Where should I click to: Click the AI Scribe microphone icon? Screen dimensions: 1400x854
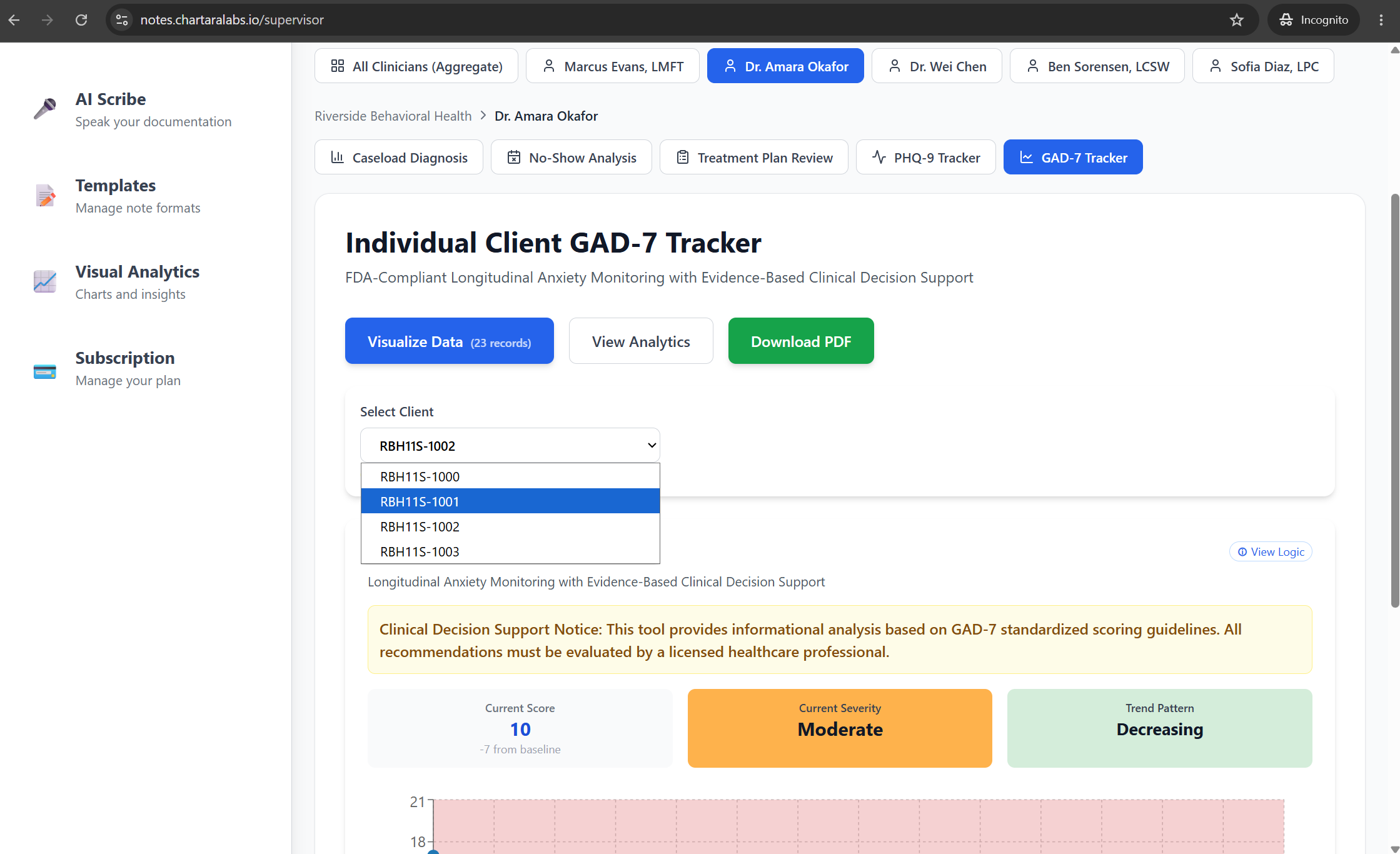pyautogui.click(x=45, y=109)
